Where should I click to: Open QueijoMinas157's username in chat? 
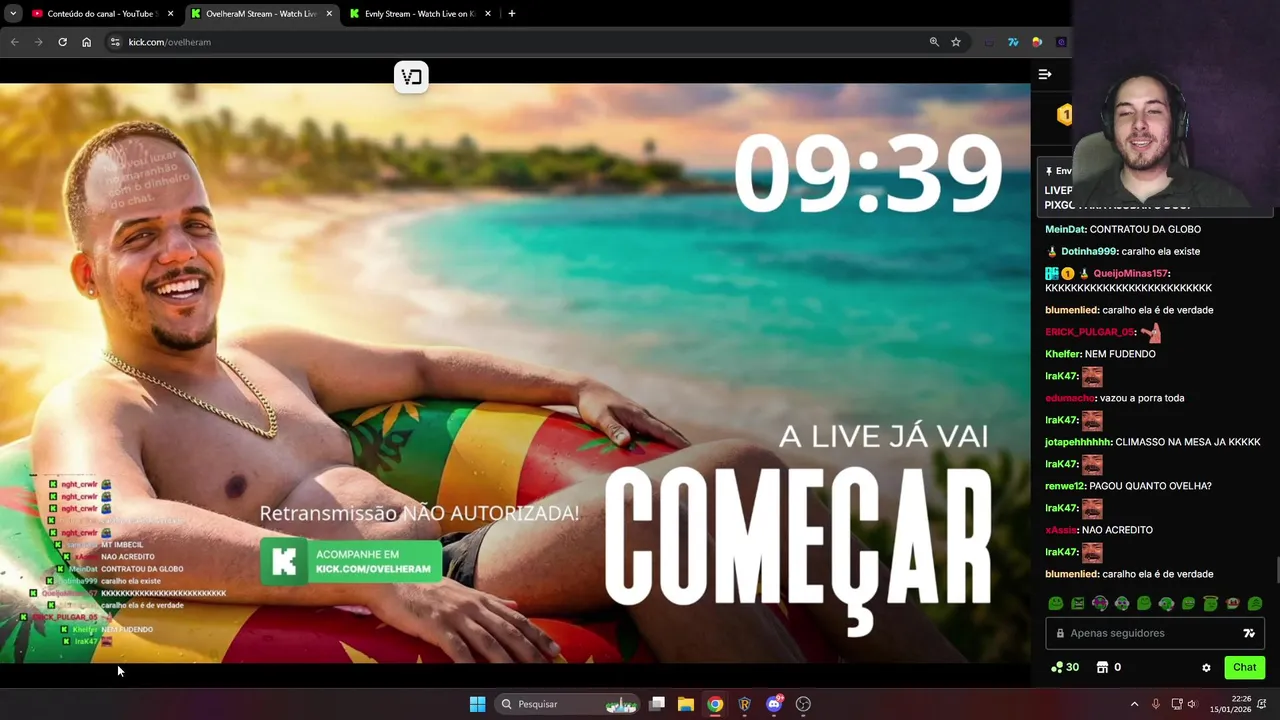(x=1130, y=273)
